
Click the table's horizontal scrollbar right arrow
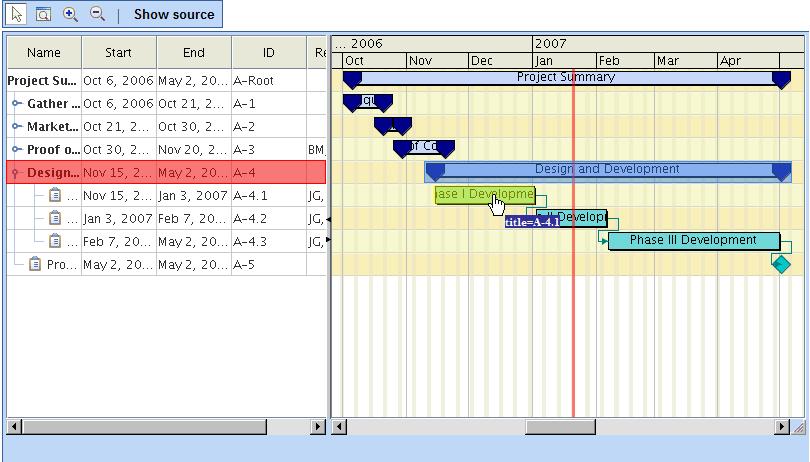[318, 427]
